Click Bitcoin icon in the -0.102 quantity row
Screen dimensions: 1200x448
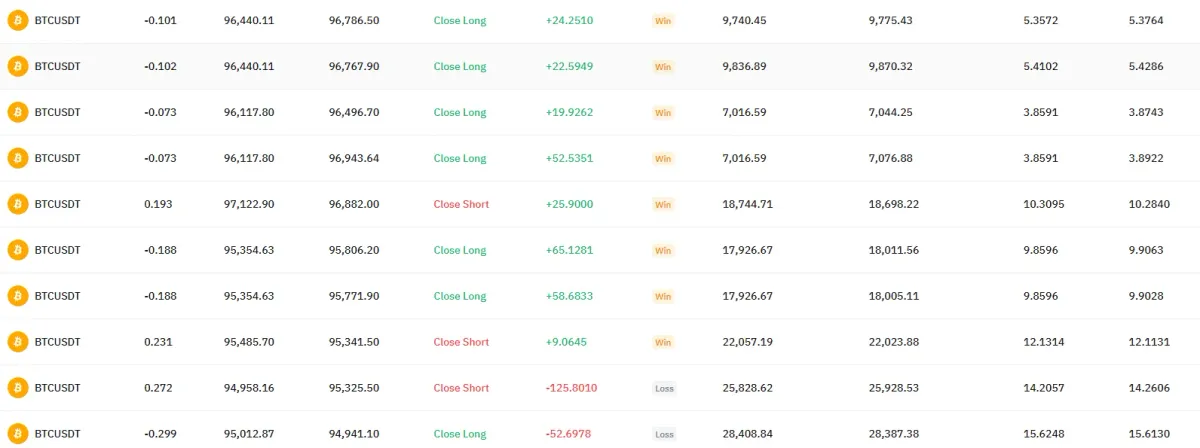17,66
